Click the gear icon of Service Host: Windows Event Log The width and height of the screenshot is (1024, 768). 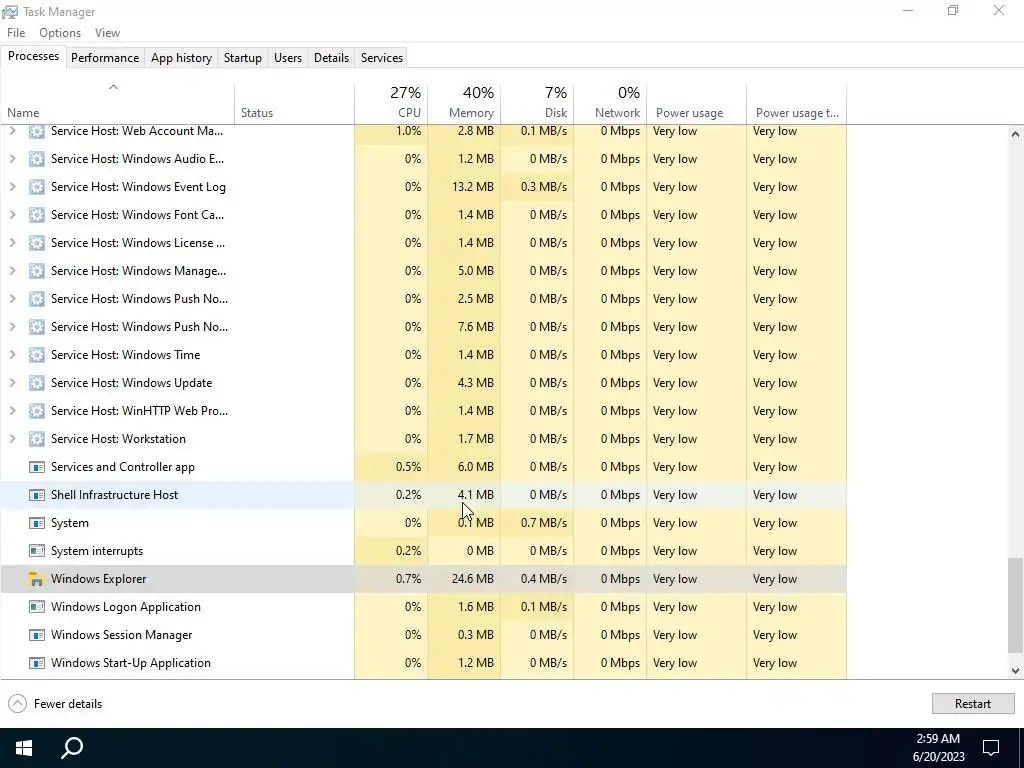(37, 187)
